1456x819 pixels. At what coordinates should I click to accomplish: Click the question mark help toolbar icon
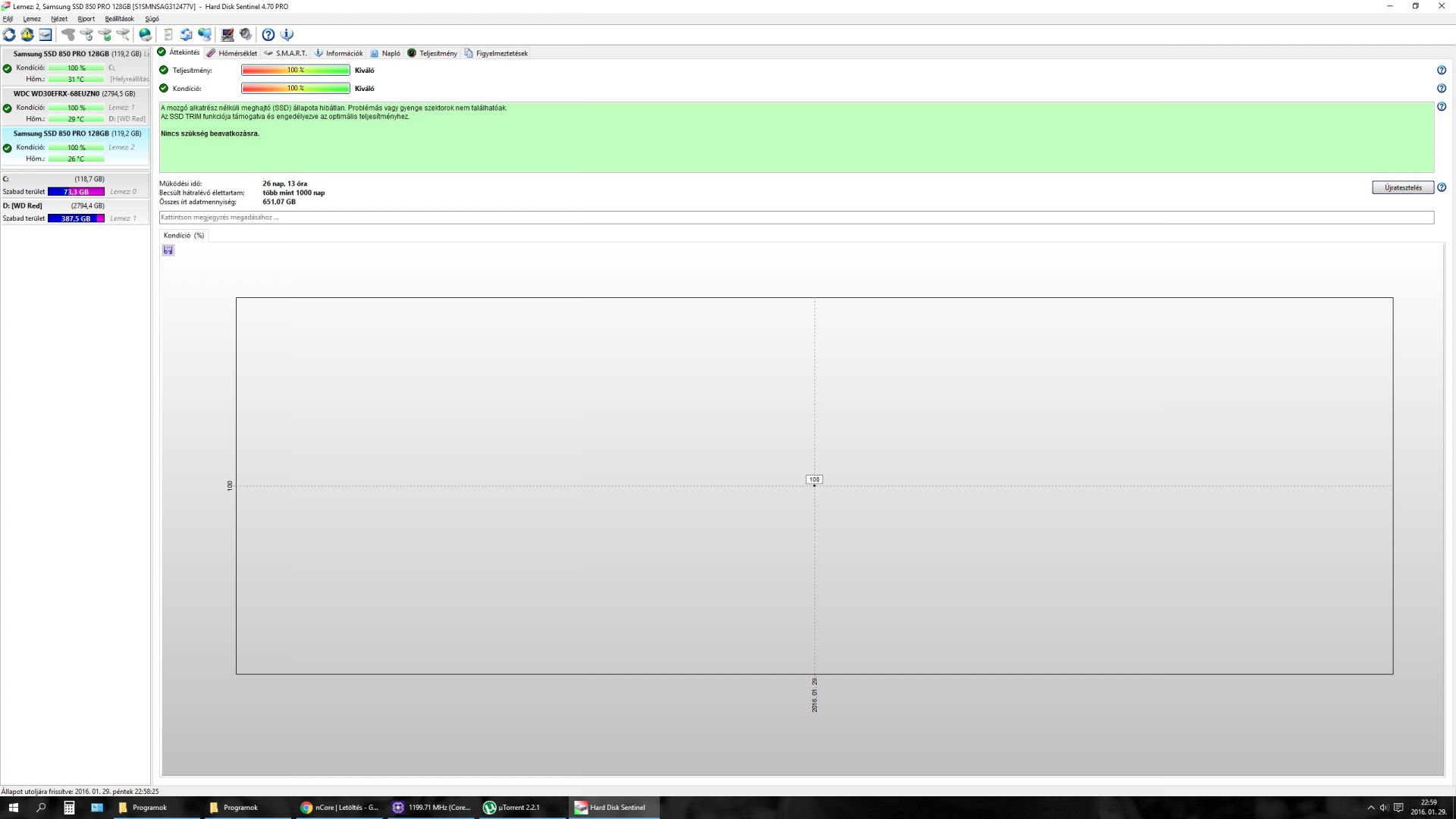tap(268, 35)
